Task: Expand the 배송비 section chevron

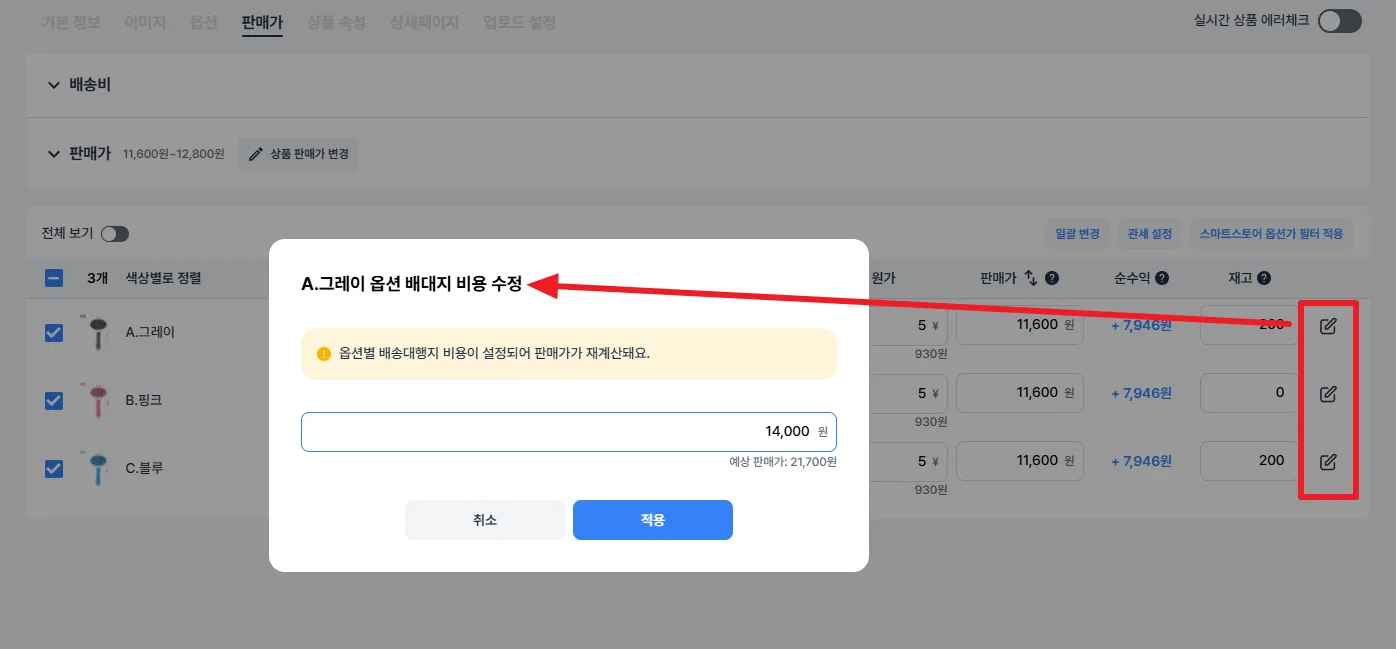Action: click(54, 85)
